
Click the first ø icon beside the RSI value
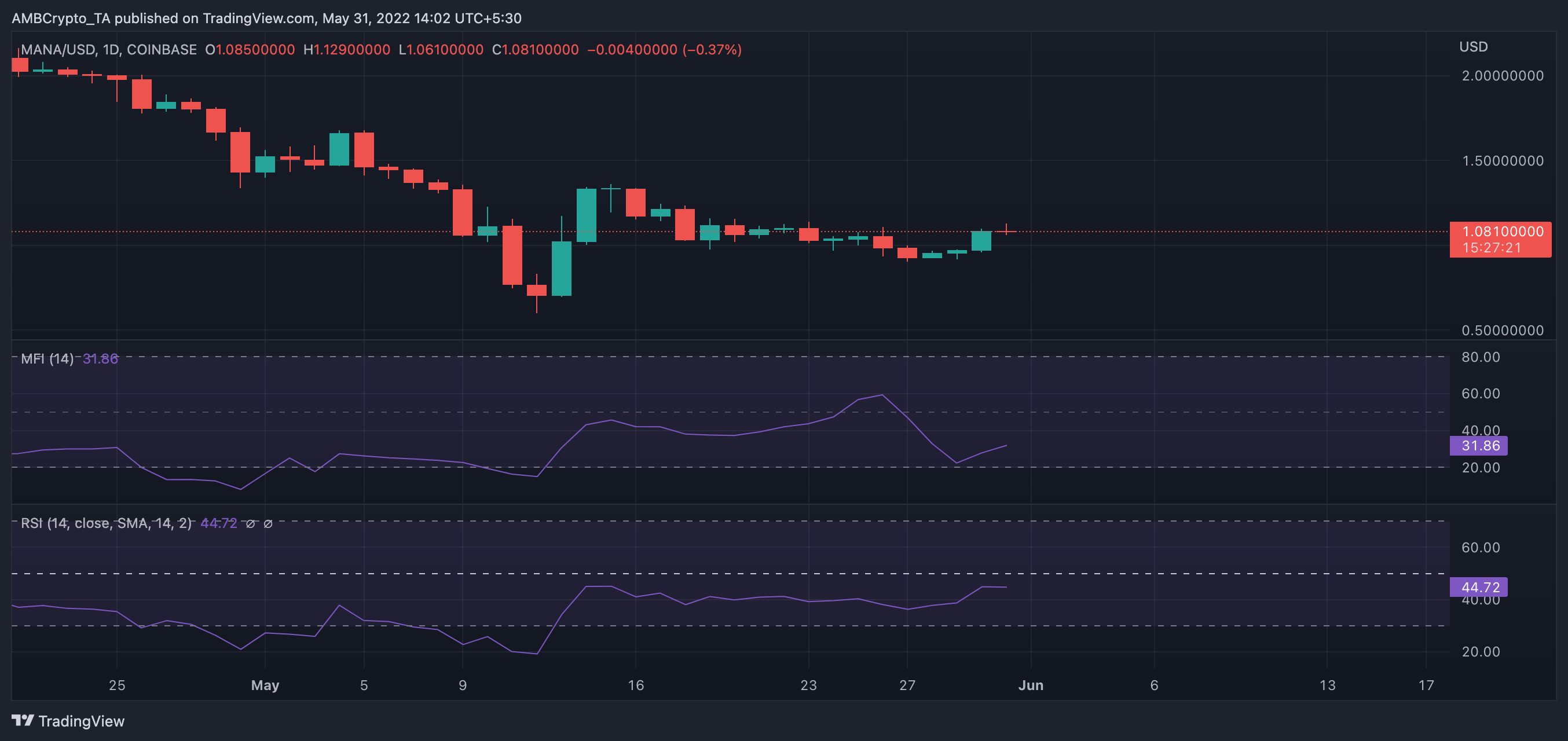pos(250,523)
